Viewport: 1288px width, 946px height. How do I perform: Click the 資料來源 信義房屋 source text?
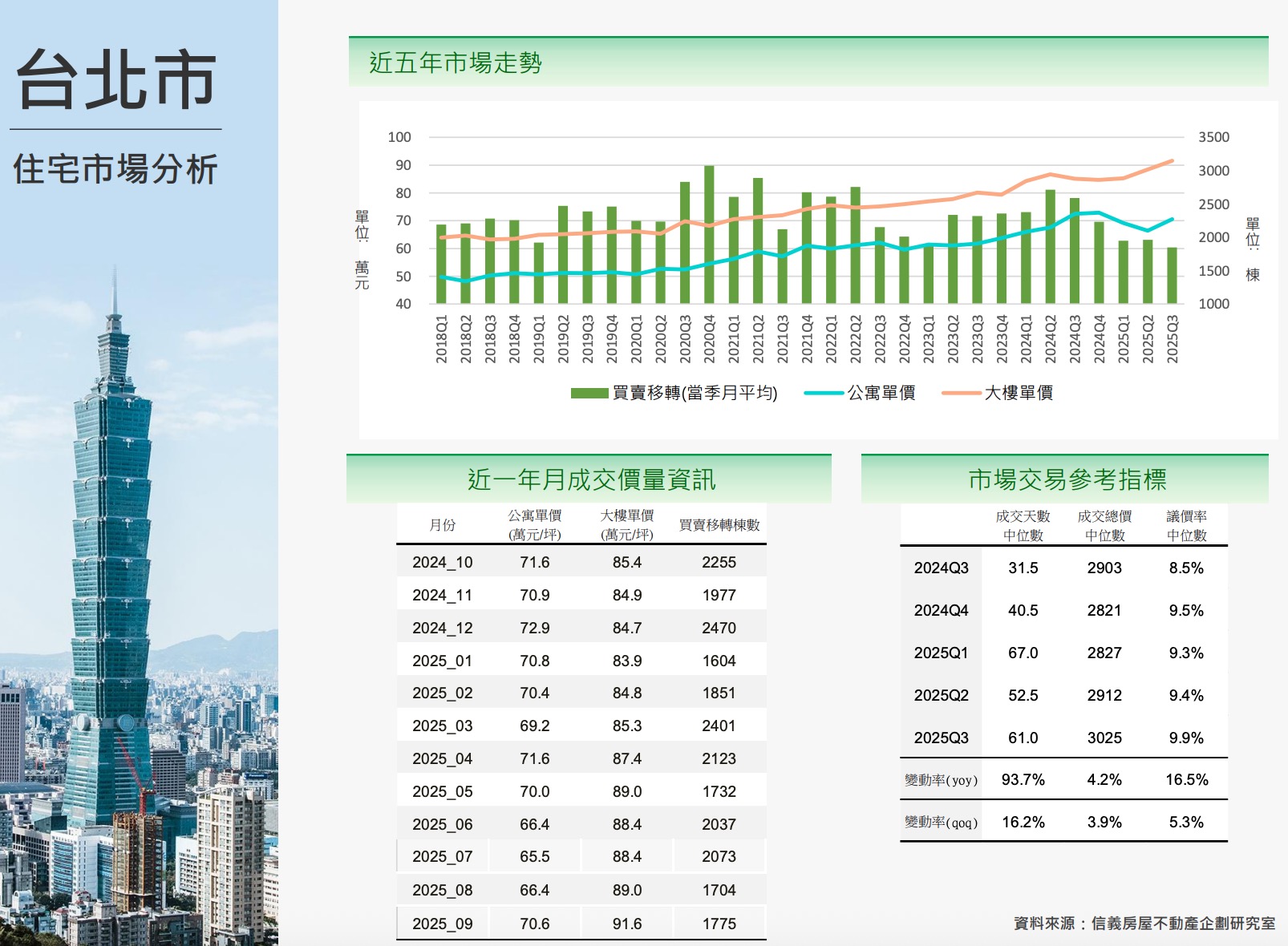(1144, 924)
